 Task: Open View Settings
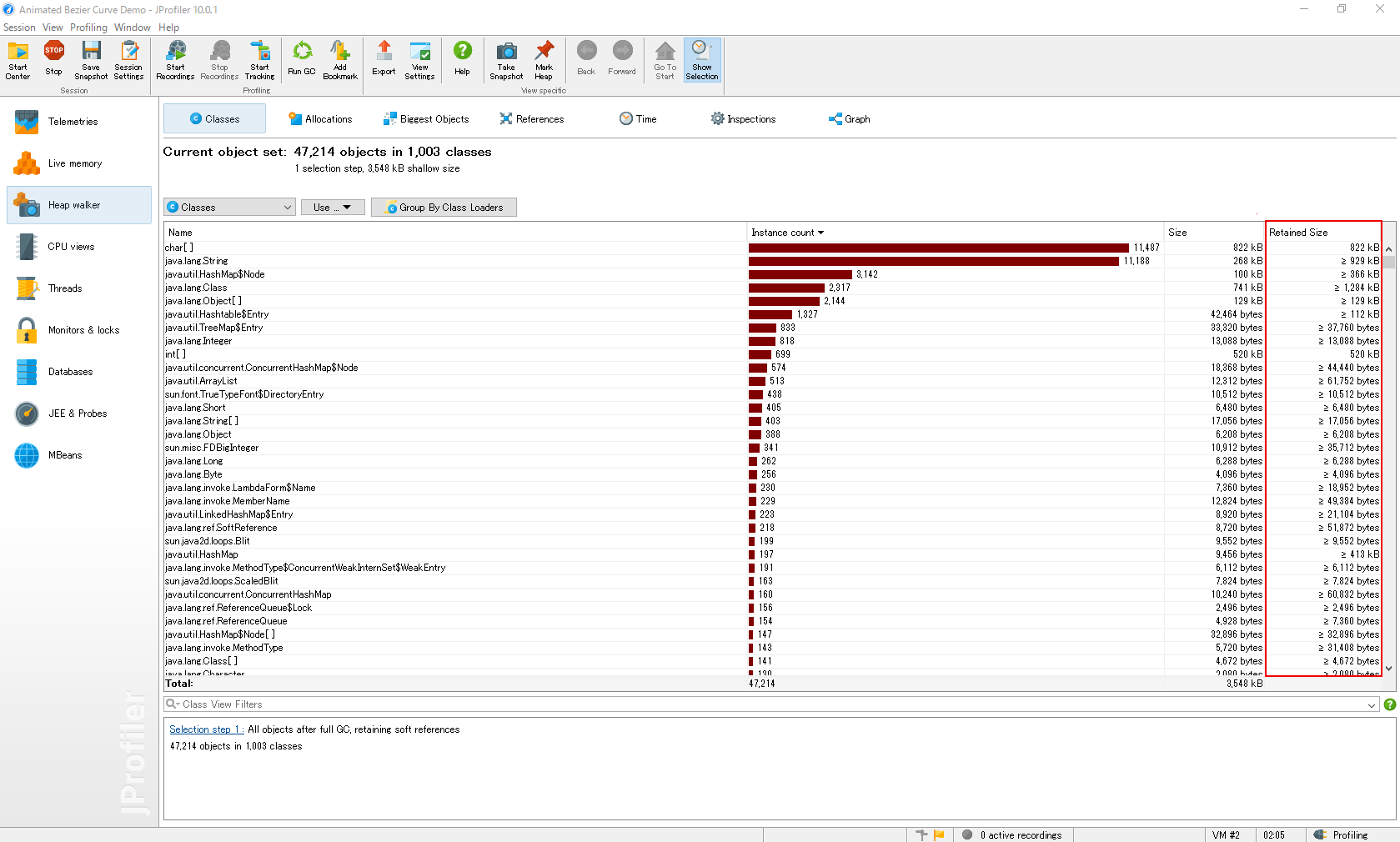(419, 60)
